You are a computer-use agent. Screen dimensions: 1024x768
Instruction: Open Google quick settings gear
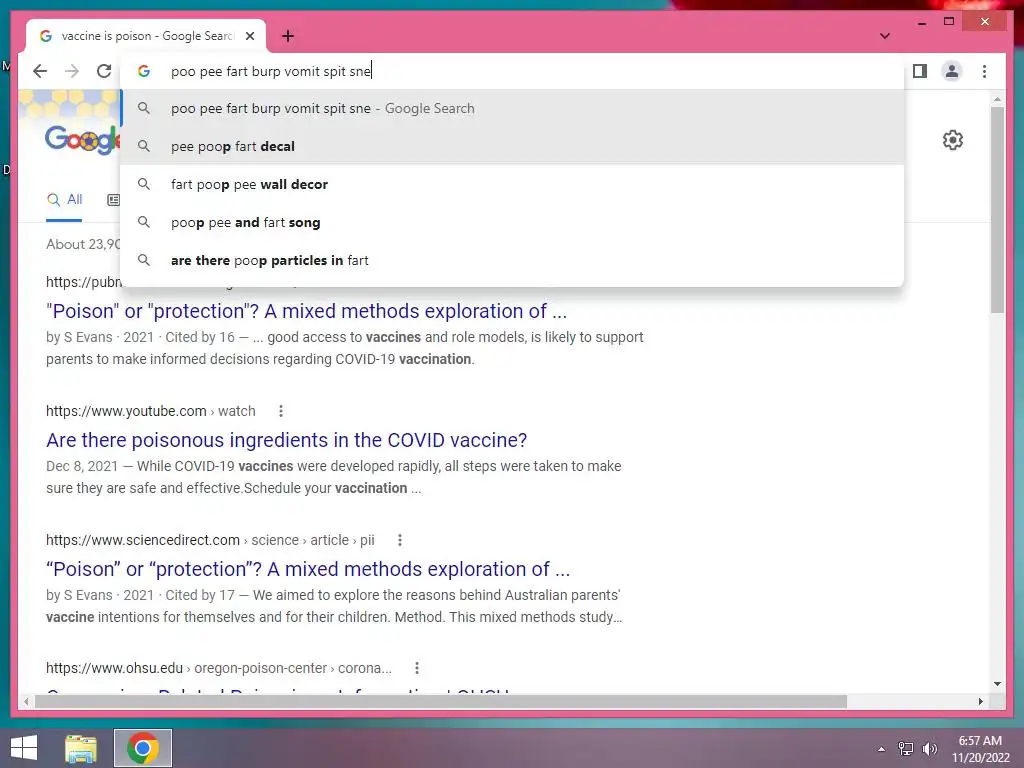[953, 140]
